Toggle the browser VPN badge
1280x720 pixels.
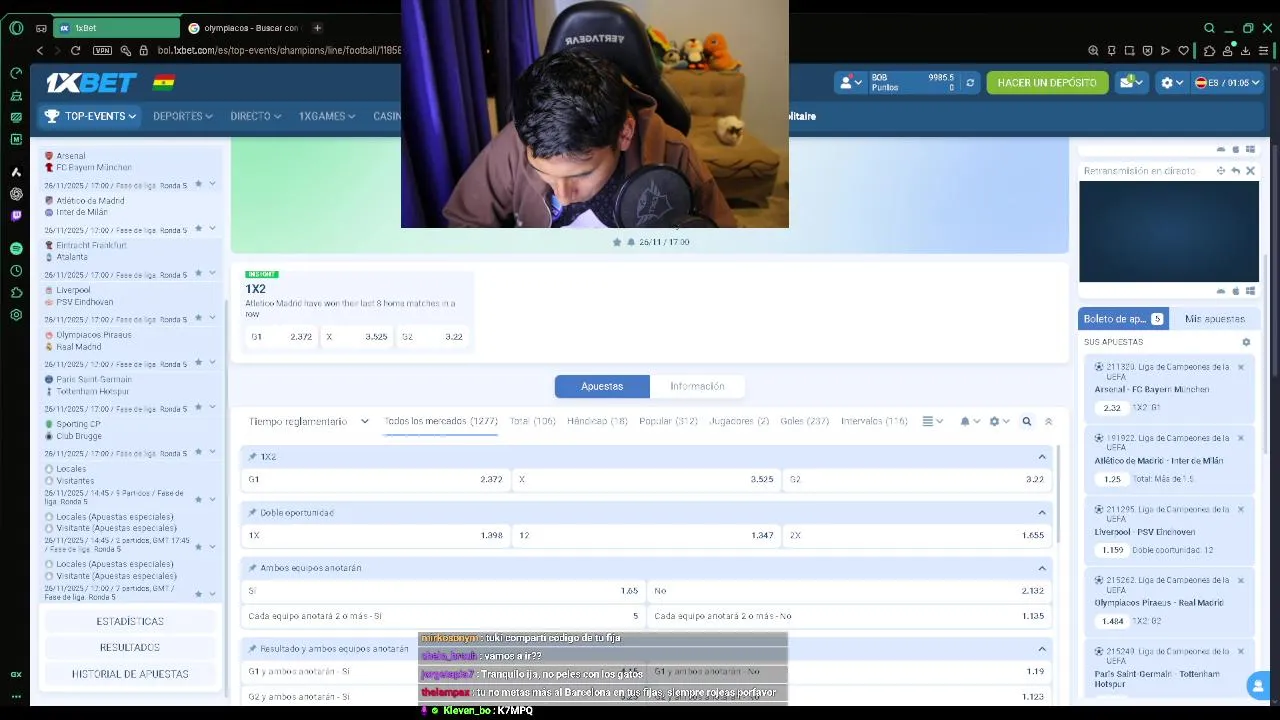[x=102, y=50]
